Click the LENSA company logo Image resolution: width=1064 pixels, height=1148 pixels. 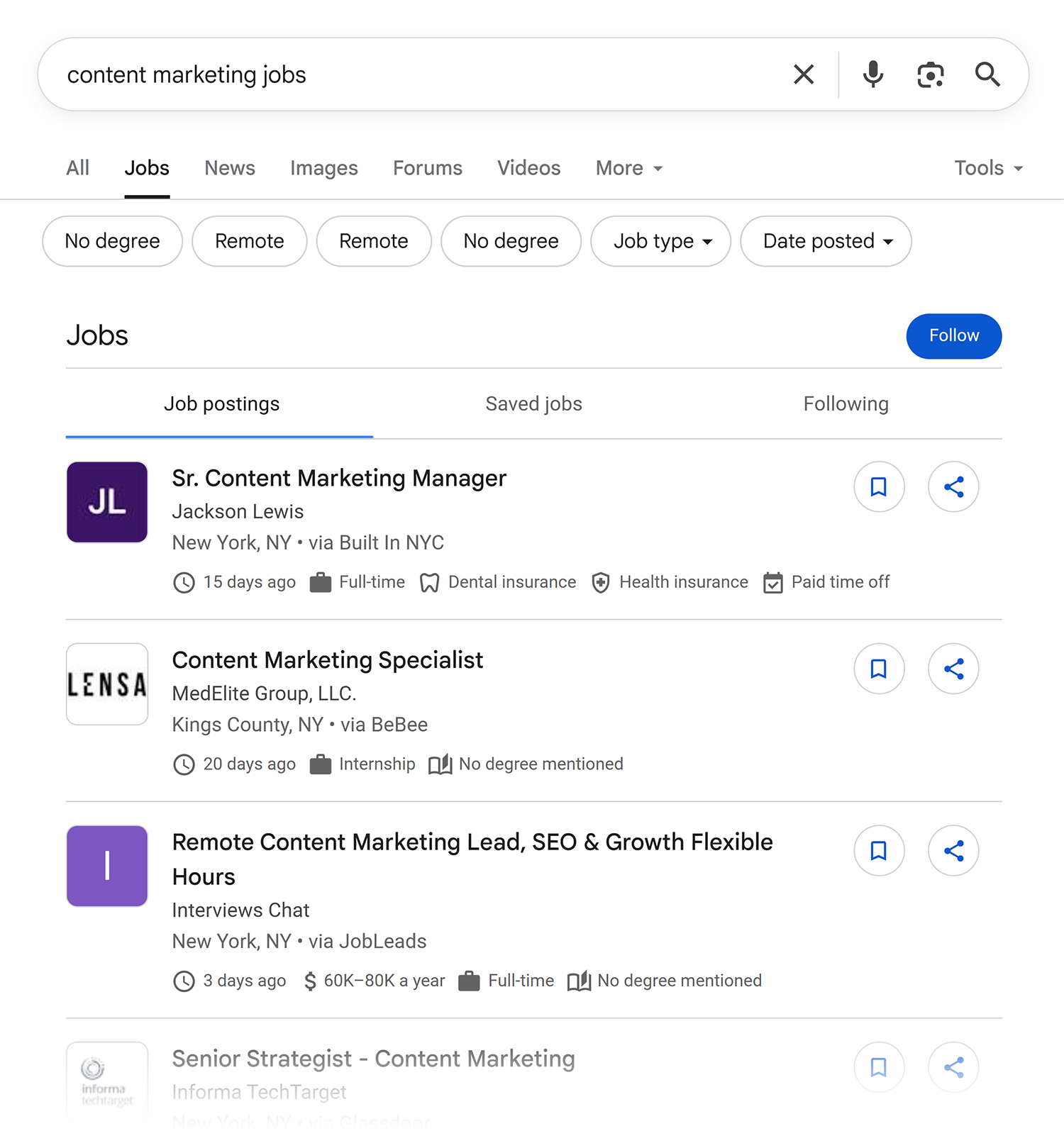pyautogui.click(x=107, y=684)
